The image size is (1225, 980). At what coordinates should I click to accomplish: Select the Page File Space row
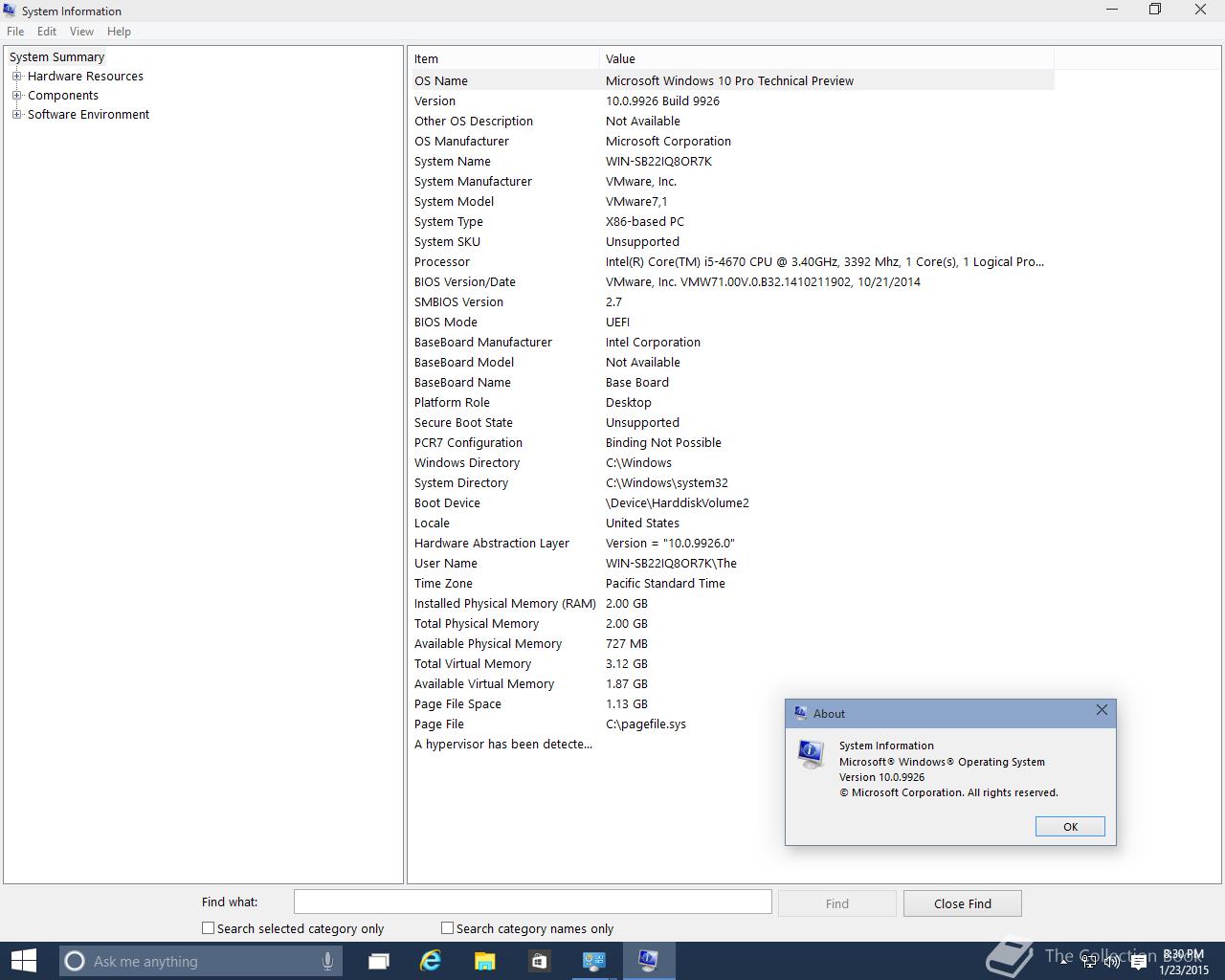pos(732,703)
